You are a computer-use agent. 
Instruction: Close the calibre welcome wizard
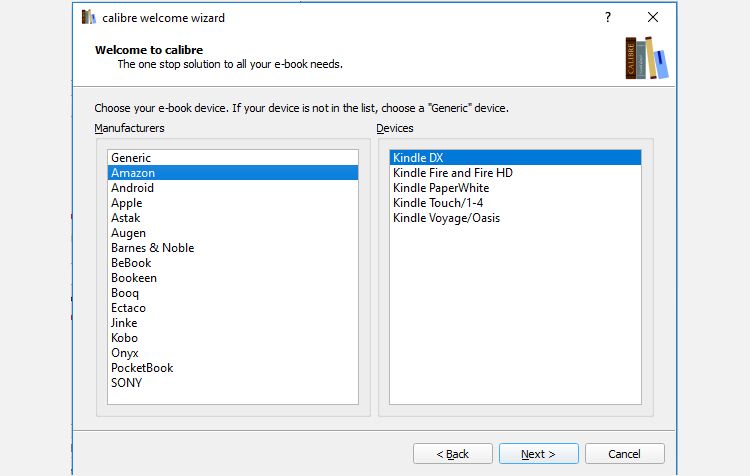click(652, 17)
